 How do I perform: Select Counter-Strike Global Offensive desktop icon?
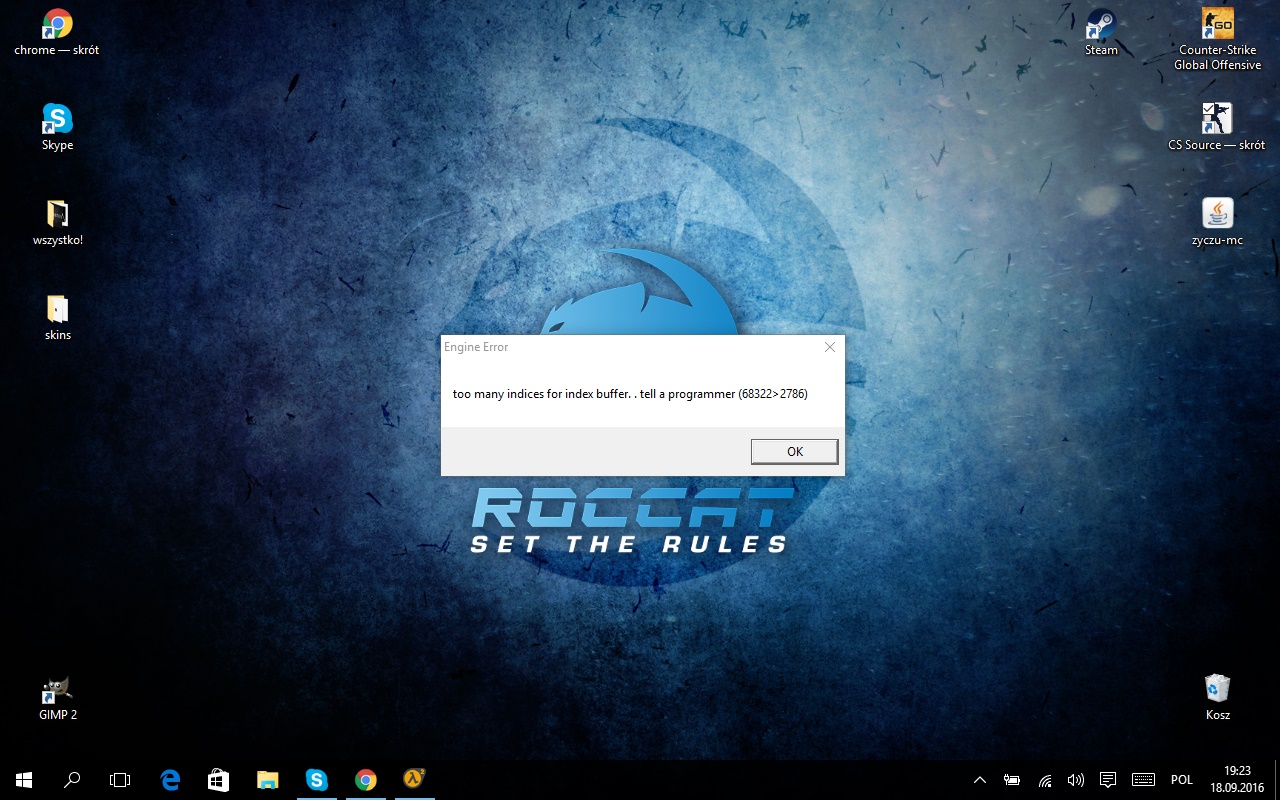click(1217, 25)
